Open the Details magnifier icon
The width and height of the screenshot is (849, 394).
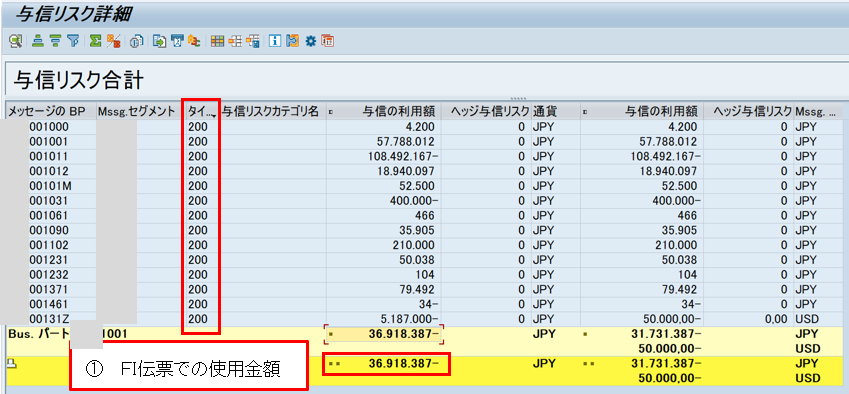tap(15, 41)
